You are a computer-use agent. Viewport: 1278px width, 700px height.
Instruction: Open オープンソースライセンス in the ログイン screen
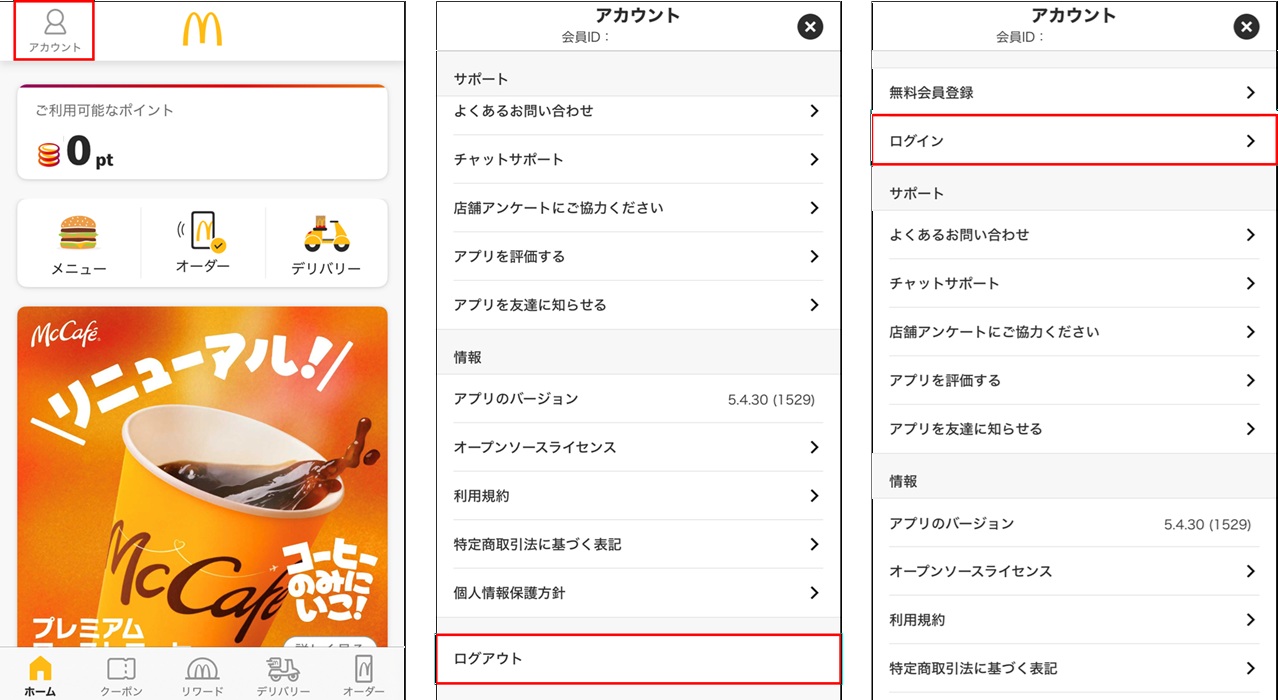(x=1074, y=571)
